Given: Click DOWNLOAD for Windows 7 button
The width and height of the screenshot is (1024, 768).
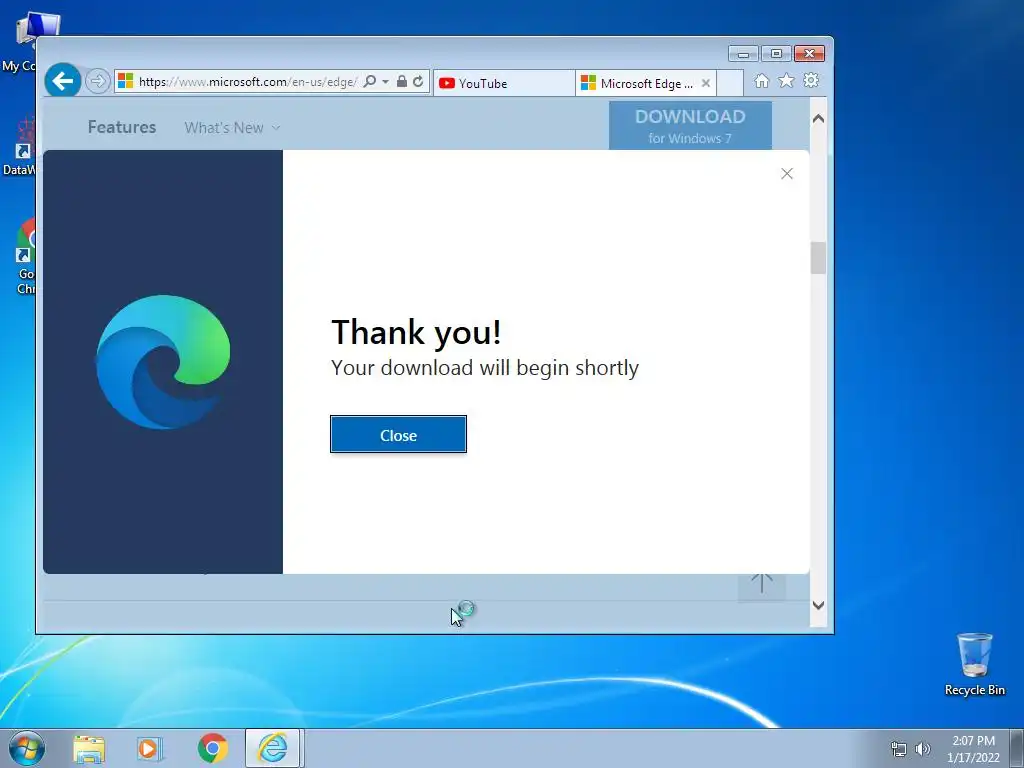Looking at the screenshot, I should [x=690, y=125].
